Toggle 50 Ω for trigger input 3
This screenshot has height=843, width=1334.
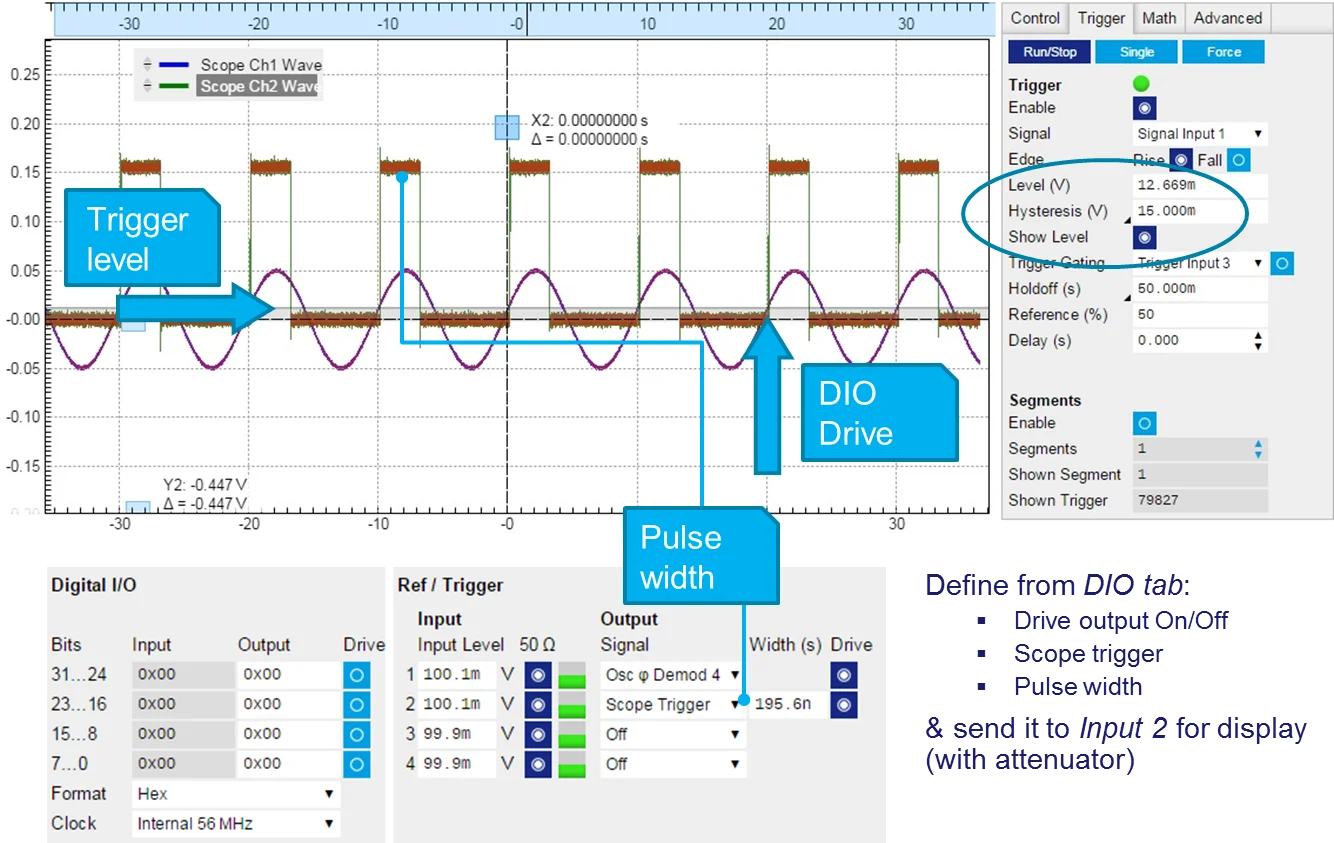538,735
